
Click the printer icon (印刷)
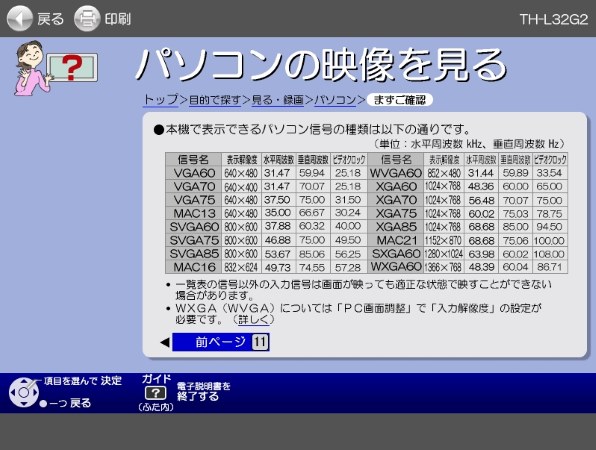coord(87,18)
